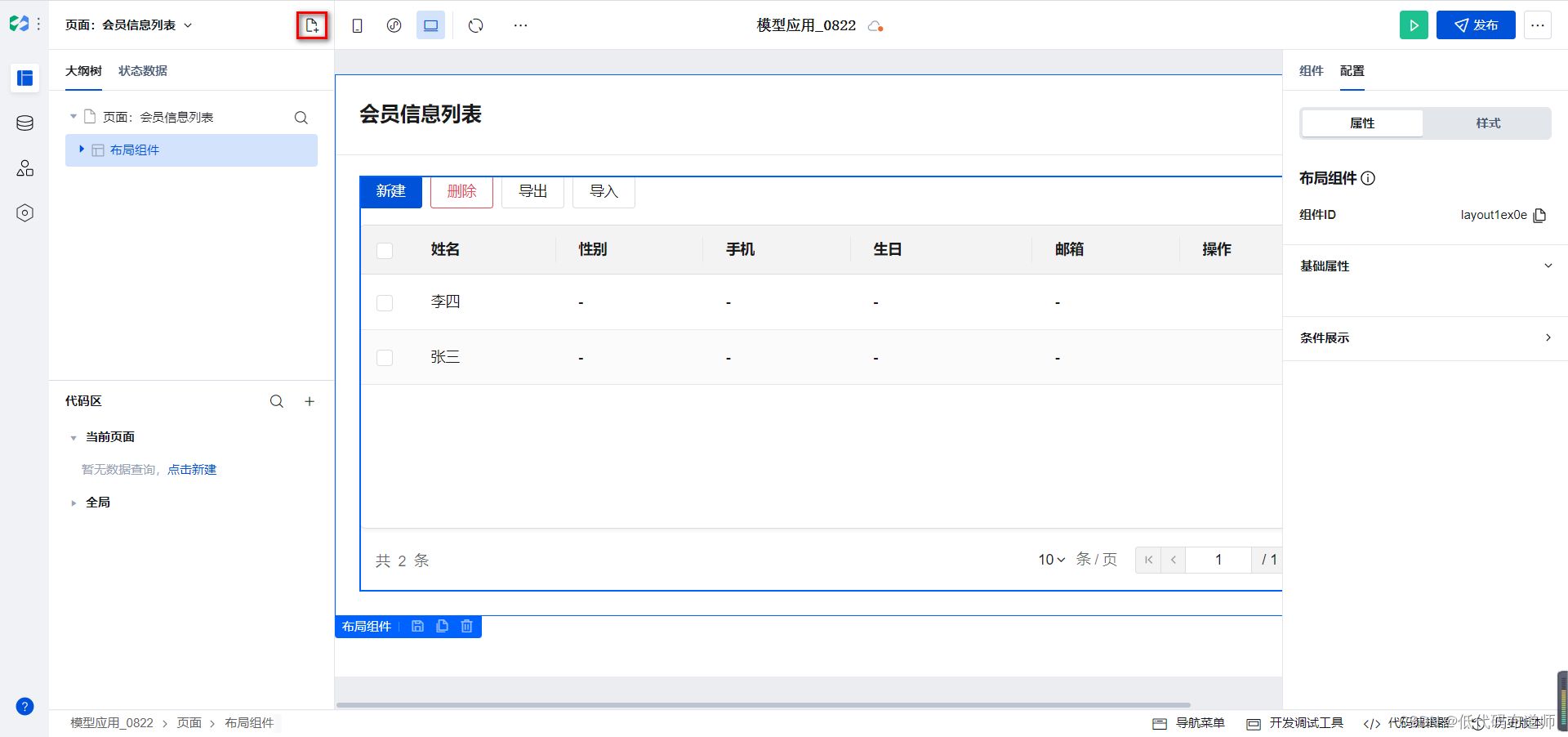
Task: Click the 张三 name cell
Action: (445, 357)
